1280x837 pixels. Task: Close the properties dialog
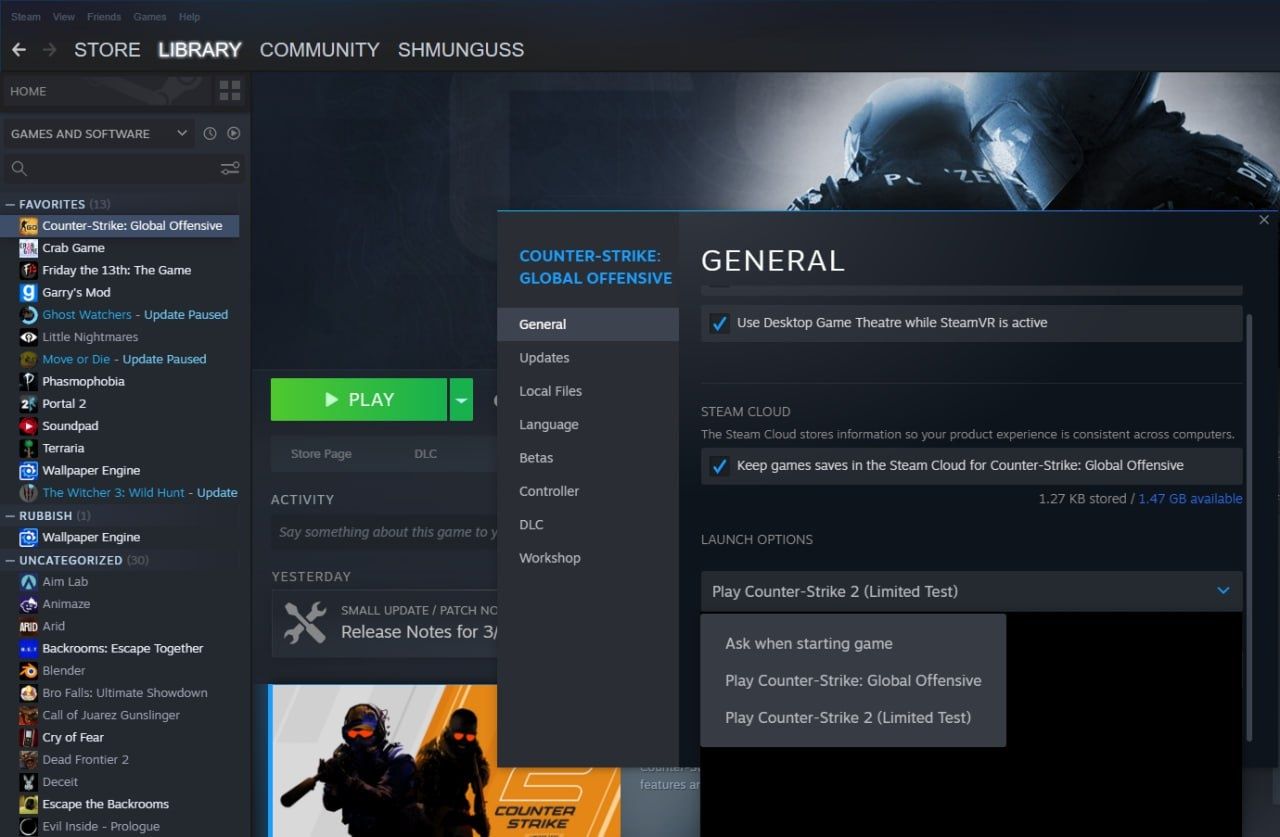(x=1264, y=220)
